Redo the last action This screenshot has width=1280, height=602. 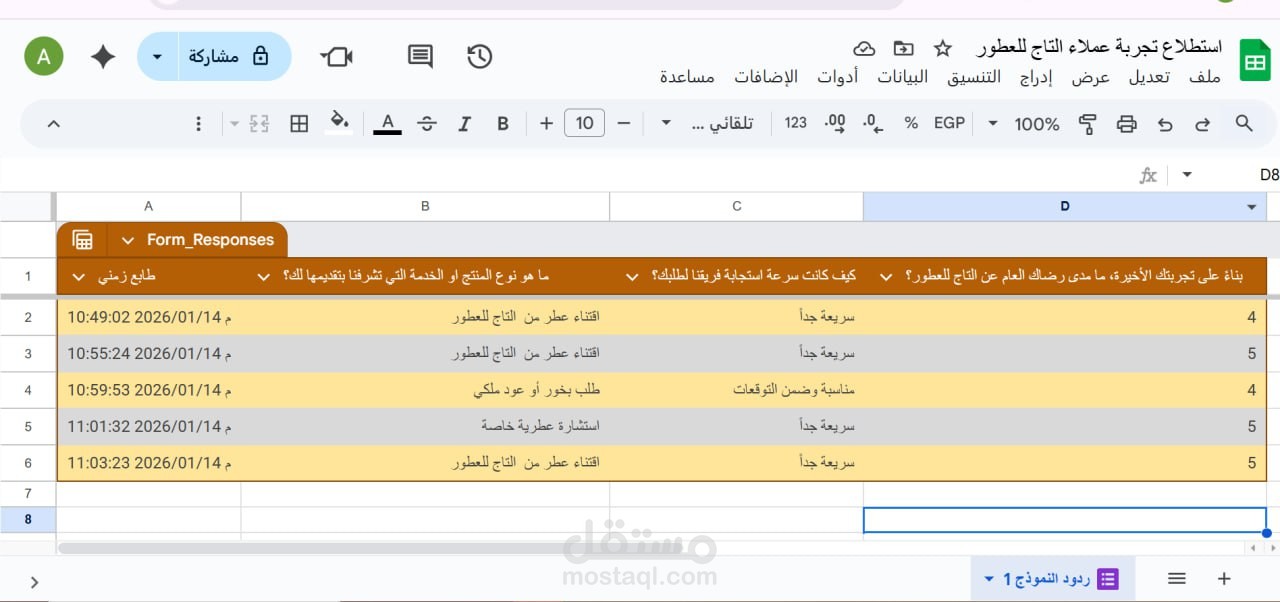1203,123
